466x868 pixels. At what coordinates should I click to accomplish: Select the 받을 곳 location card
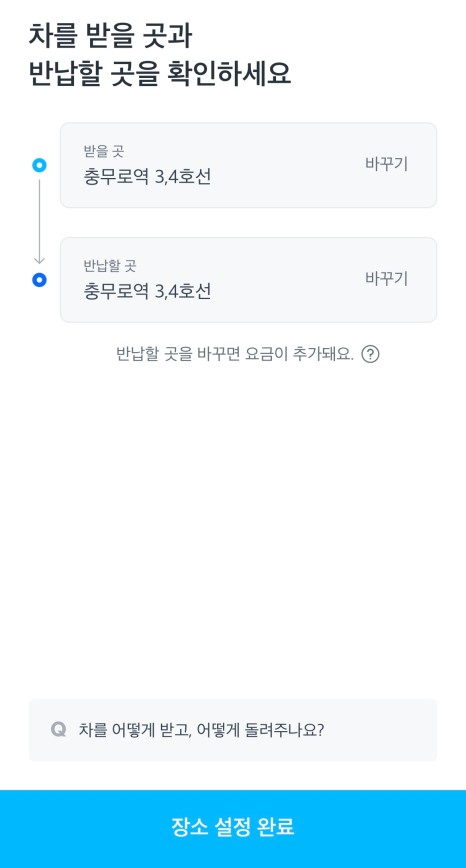click(x=248, y=165)
